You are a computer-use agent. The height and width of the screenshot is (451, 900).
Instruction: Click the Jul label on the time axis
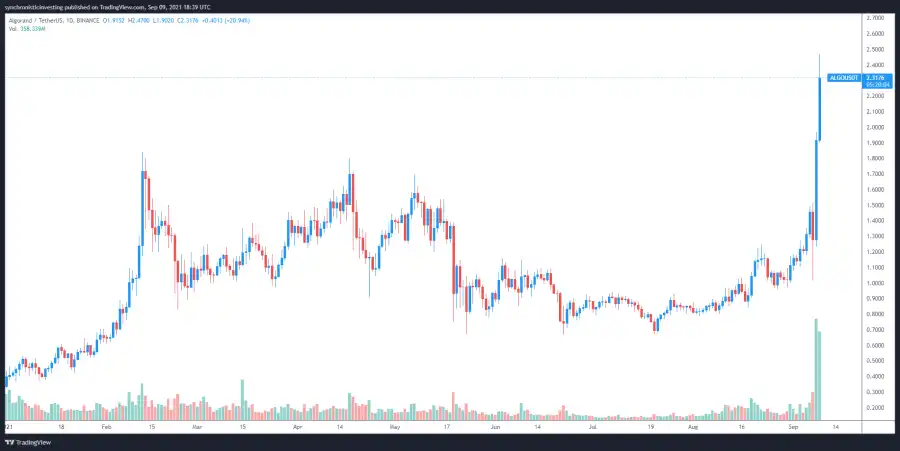(x=593, y=427)
